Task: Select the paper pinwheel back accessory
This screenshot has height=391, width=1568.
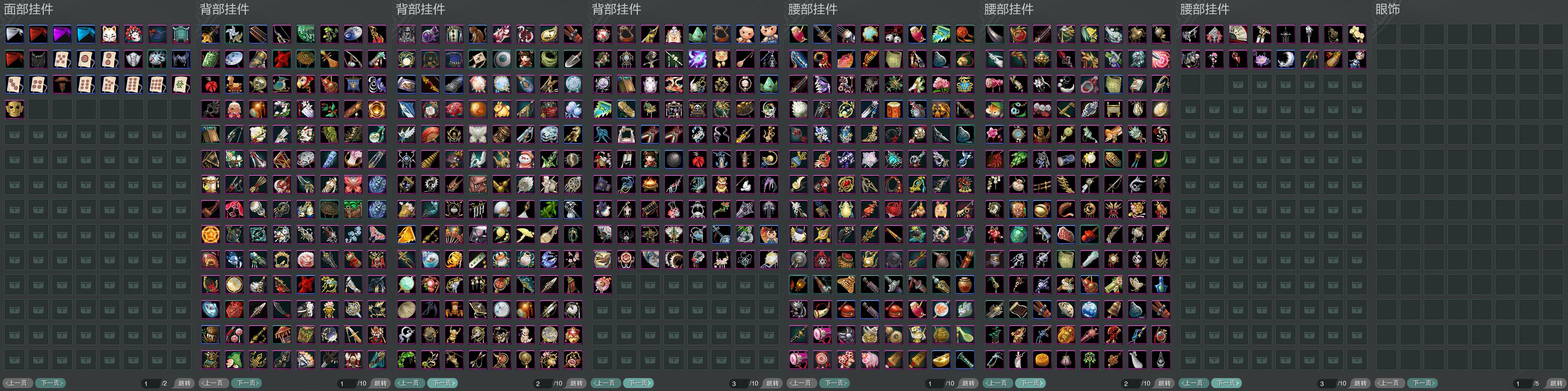Action: point(234,34)
